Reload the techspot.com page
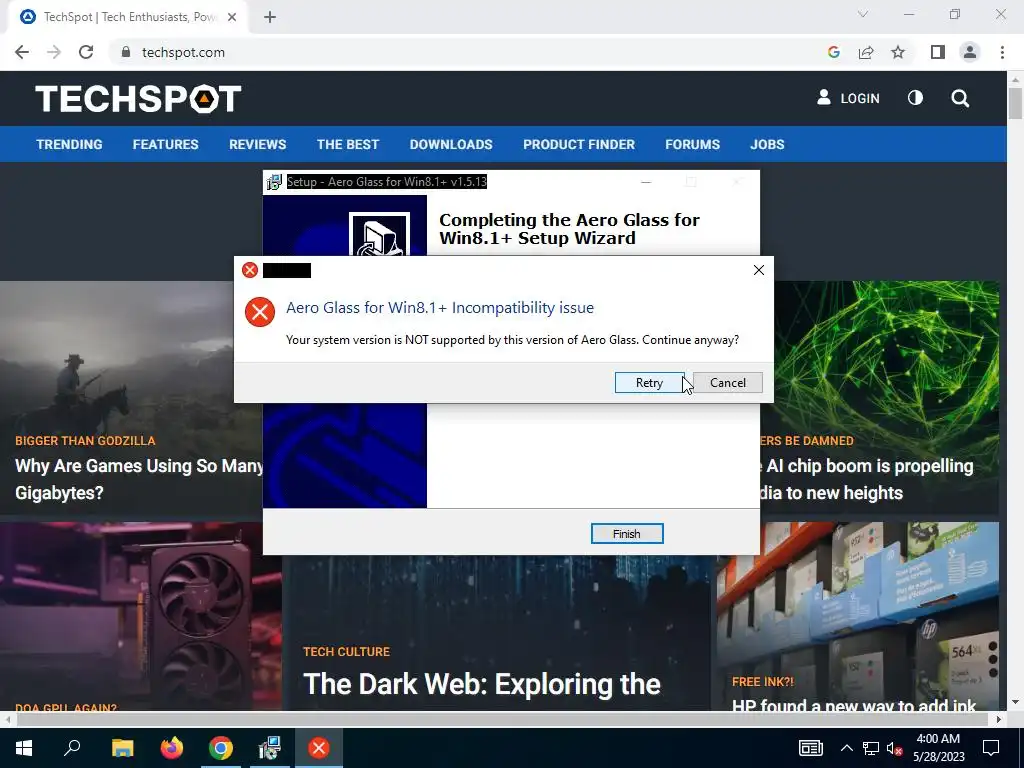Image resolution: width=1024 pixels, height=768 pixels. (x=86, y=52)
